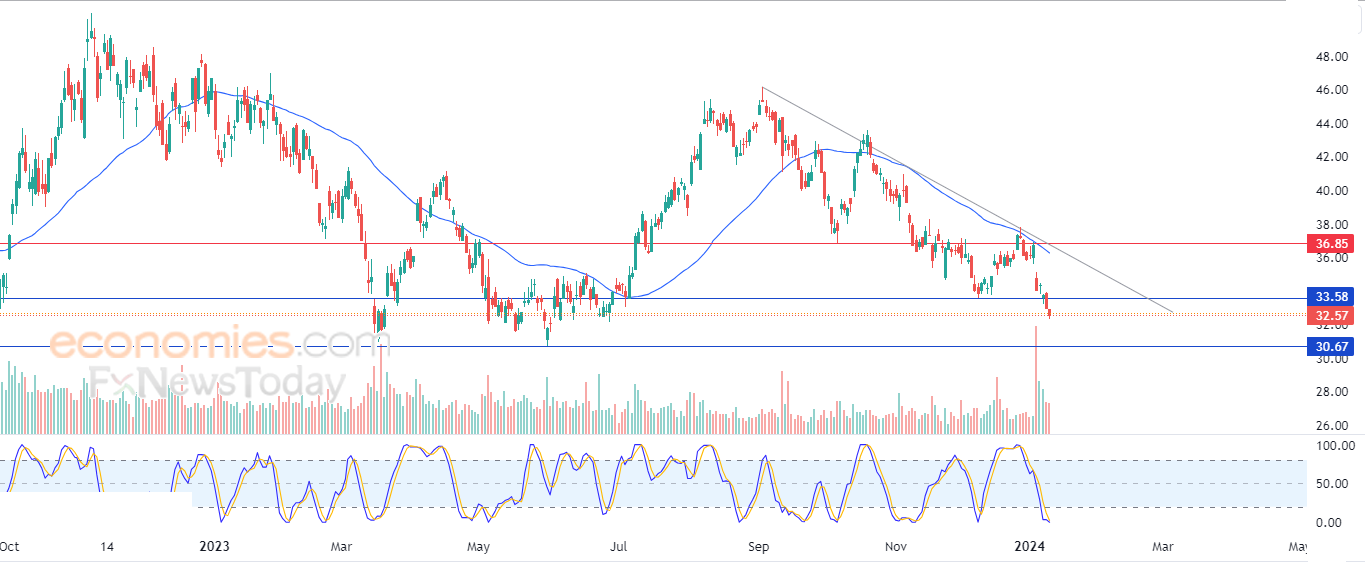Click the Mar label after 2024
The height and width of the screenshot is (564, 1365).
click(1161, 547)
